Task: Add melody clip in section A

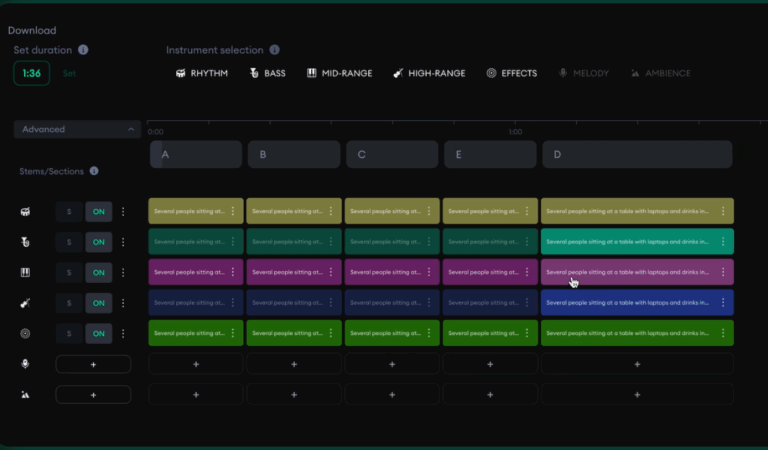Action: 196,364
